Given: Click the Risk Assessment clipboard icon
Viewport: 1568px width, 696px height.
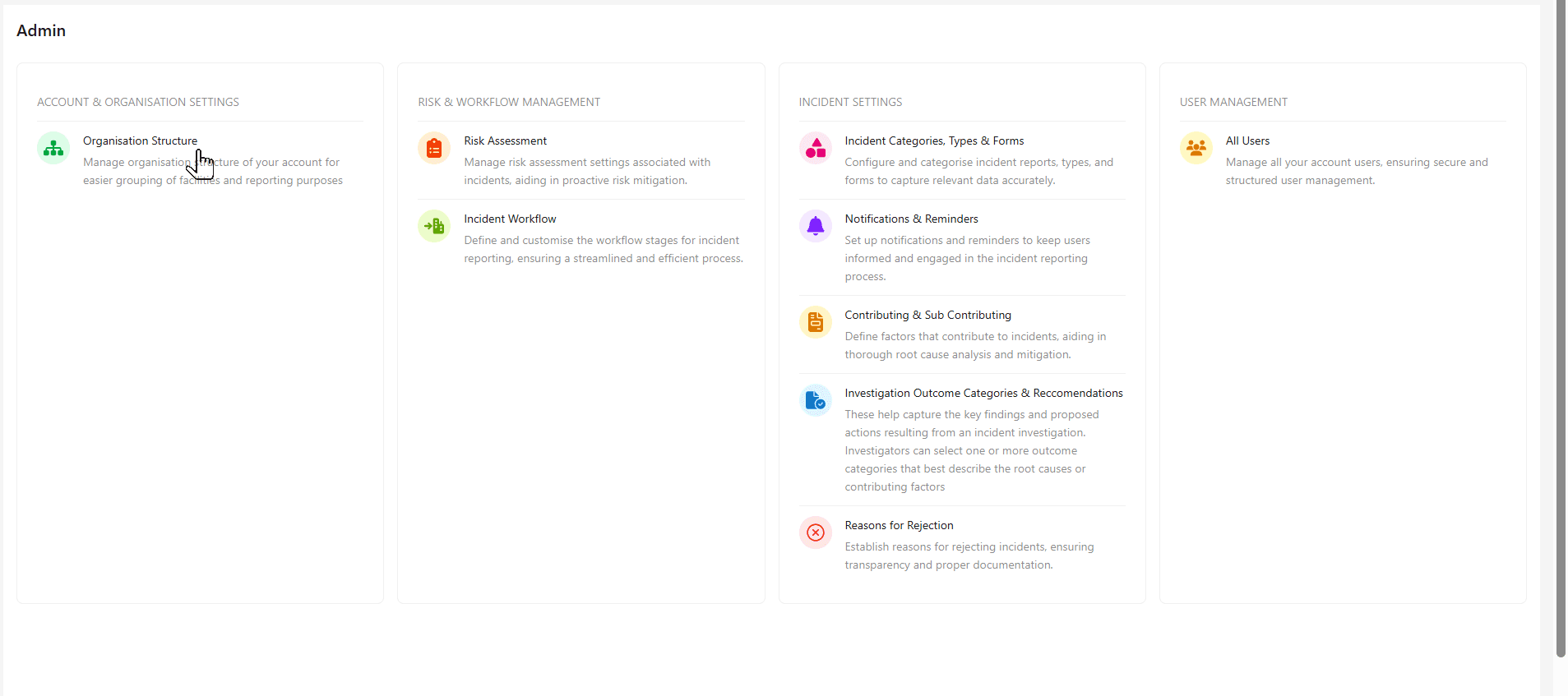Looking at the screenshot, I should tap(433, 149).
